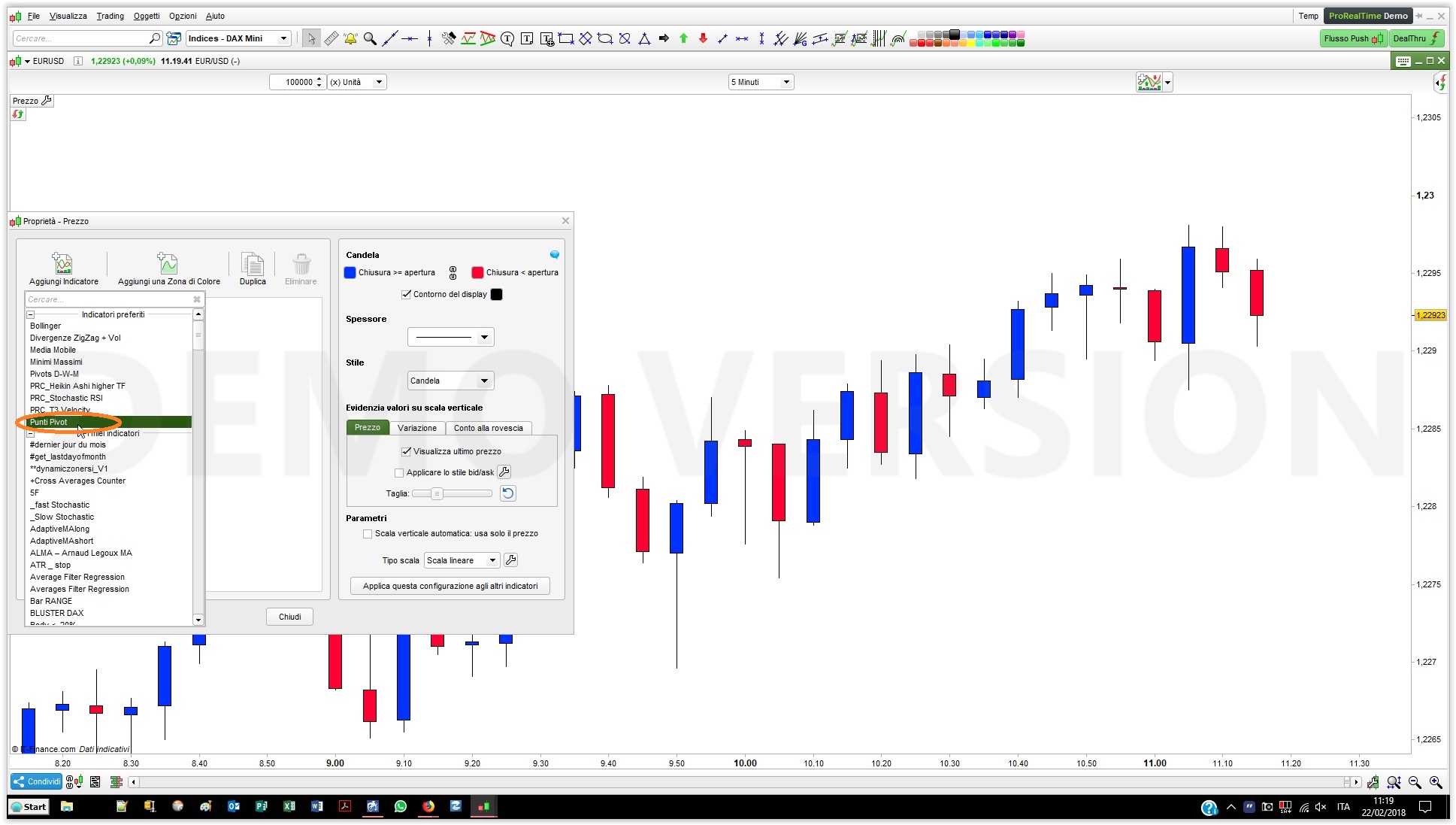Toggle Contorno del display checkbox
1456x825 pixels.
[406, 294]
